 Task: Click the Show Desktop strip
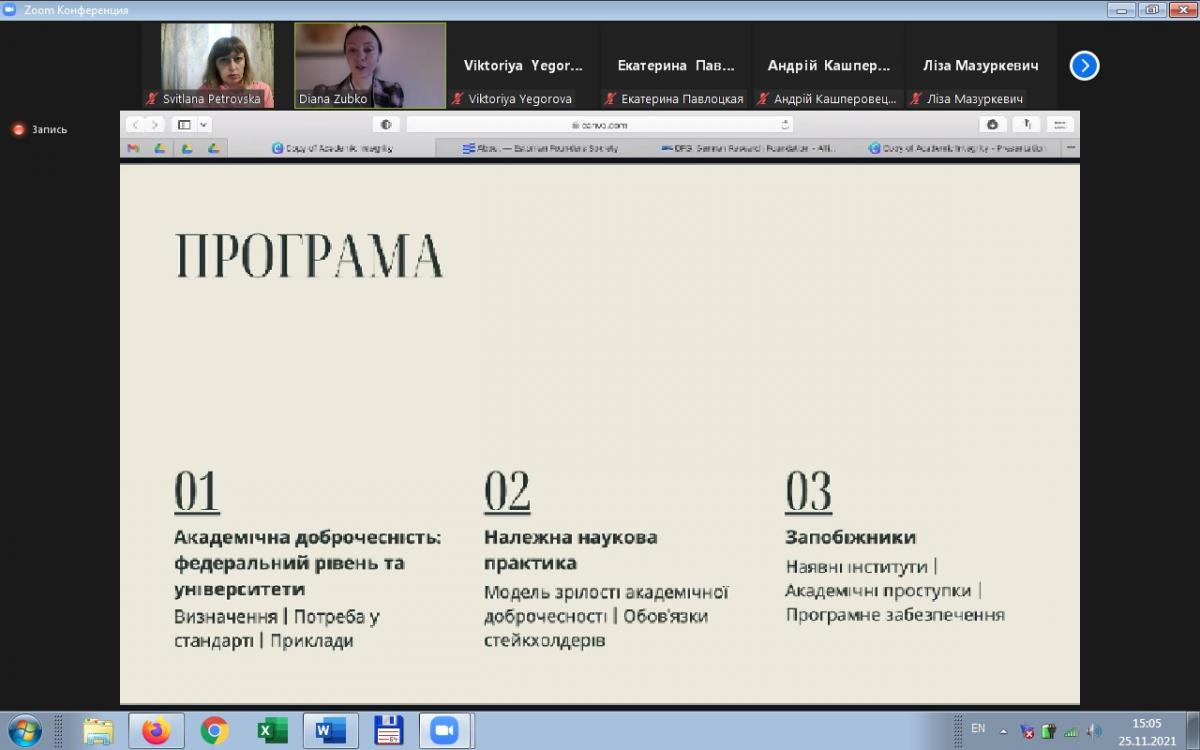(x=1192, y=731)
